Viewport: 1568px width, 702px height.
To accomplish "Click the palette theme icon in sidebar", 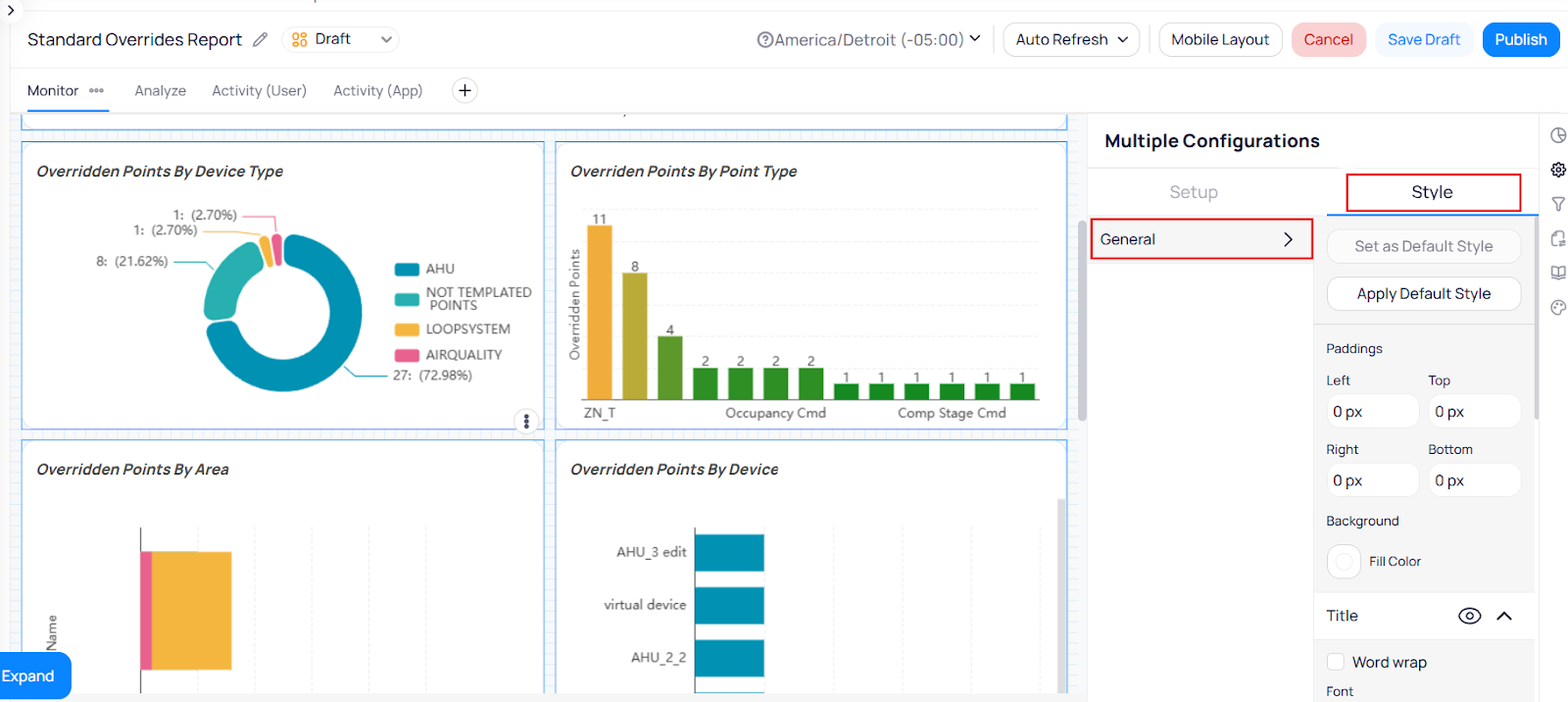I will (x=1558, y=308).
